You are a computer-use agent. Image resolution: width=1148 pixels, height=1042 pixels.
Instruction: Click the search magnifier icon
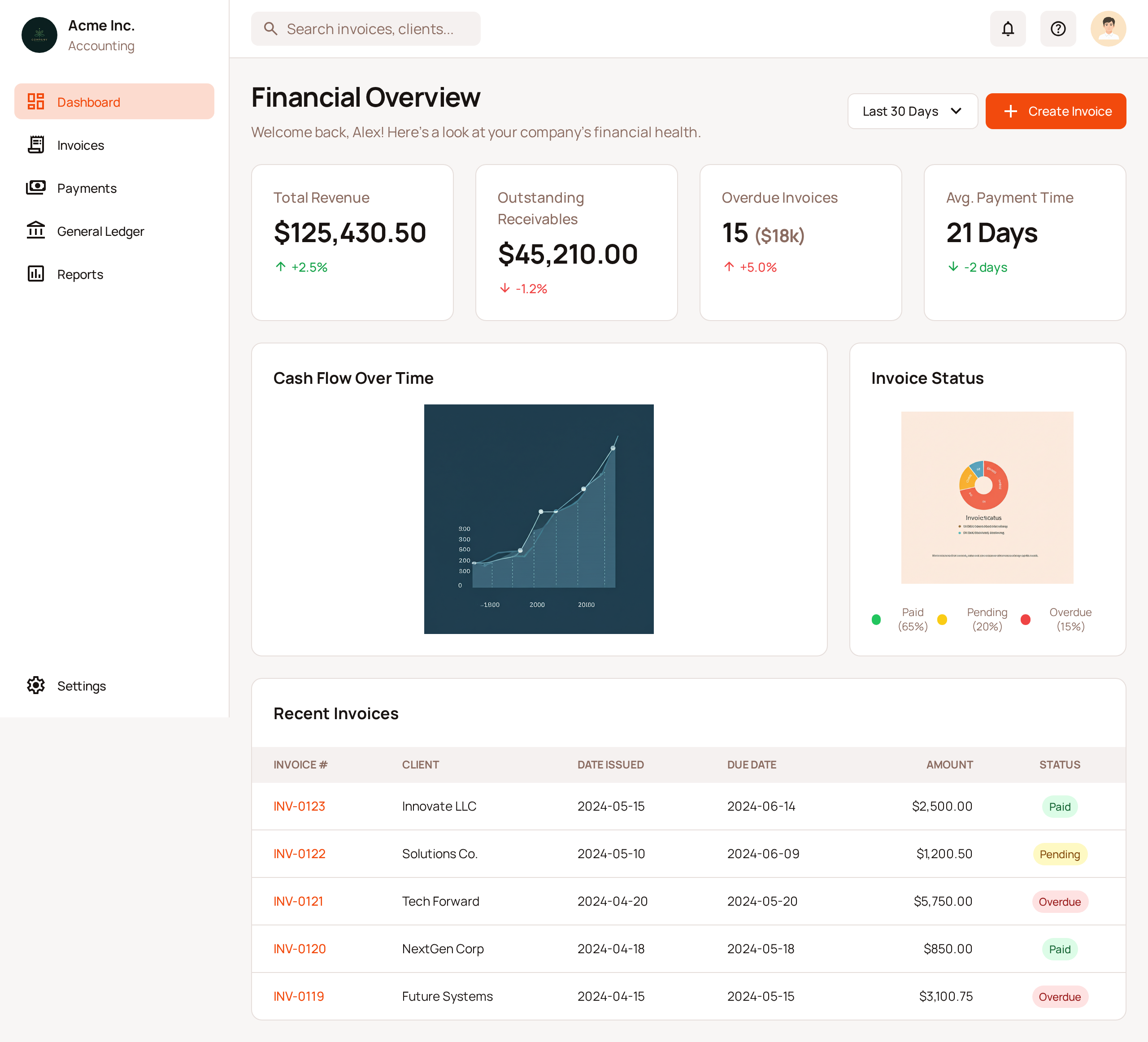(x=270, y=28)
